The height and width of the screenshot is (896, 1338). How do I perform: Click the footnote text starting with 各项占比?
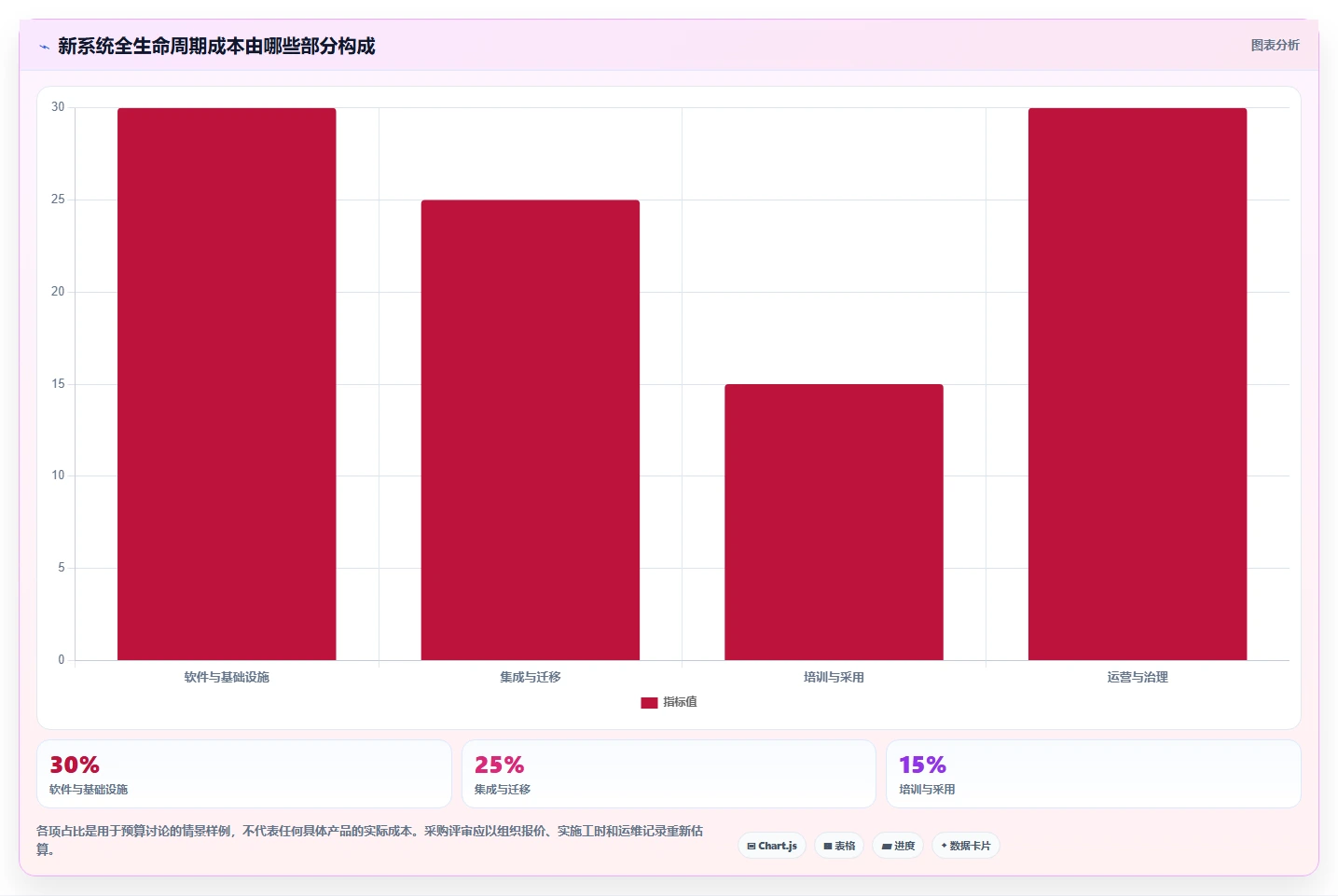(370, 840)
